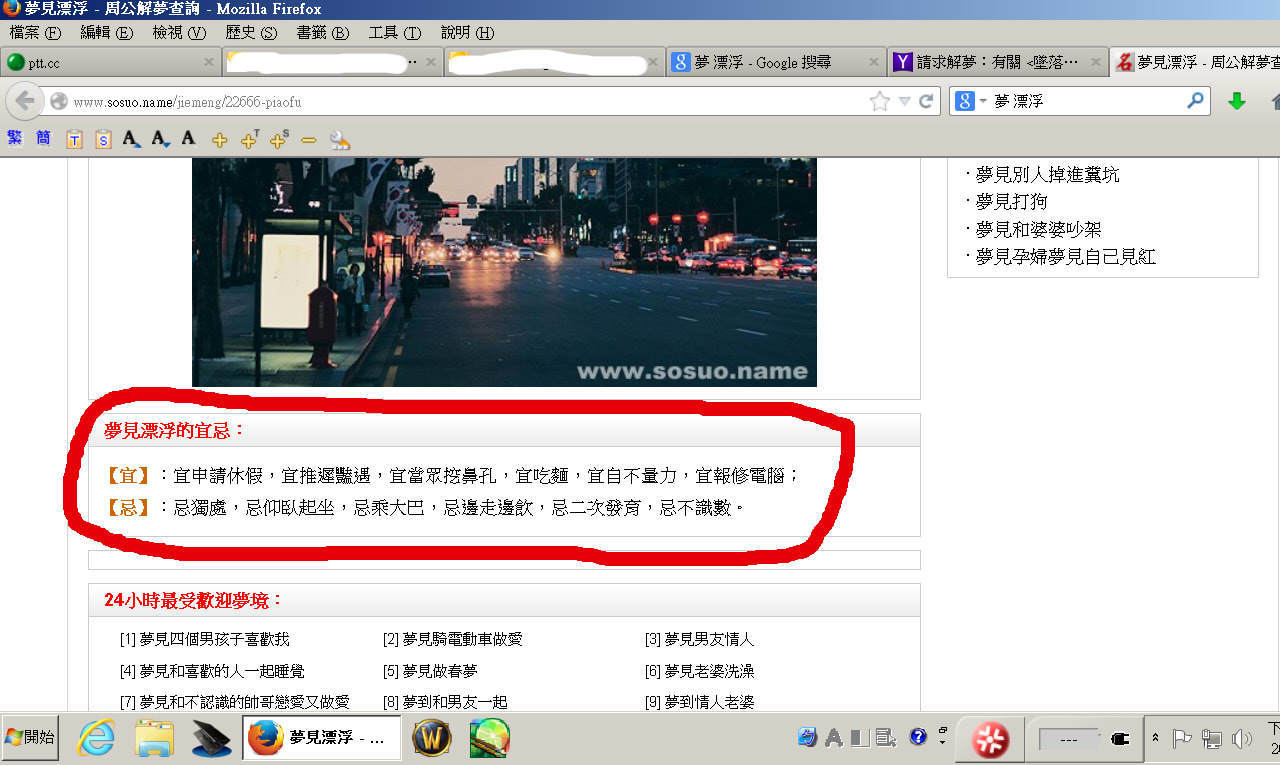Click the yellow plus T icon
Screen dimensions: 1280x765
click(x=250, y=140)
